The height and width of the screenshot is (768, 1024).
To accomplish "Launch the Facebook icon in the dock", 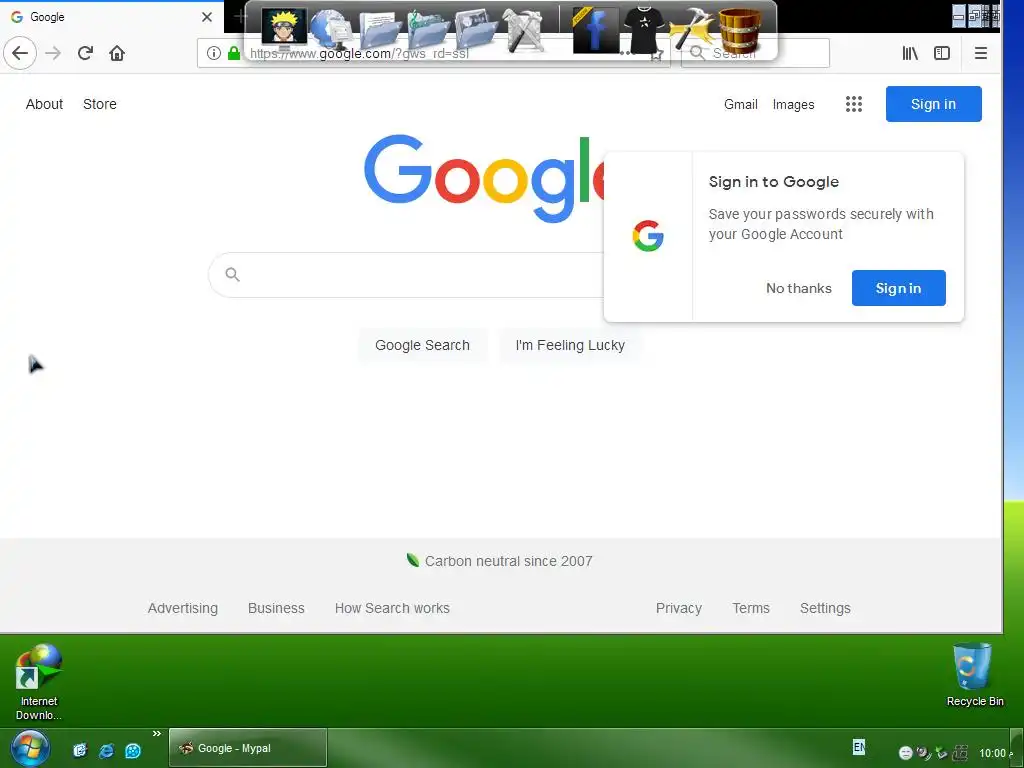I will [x=595, y=30].
